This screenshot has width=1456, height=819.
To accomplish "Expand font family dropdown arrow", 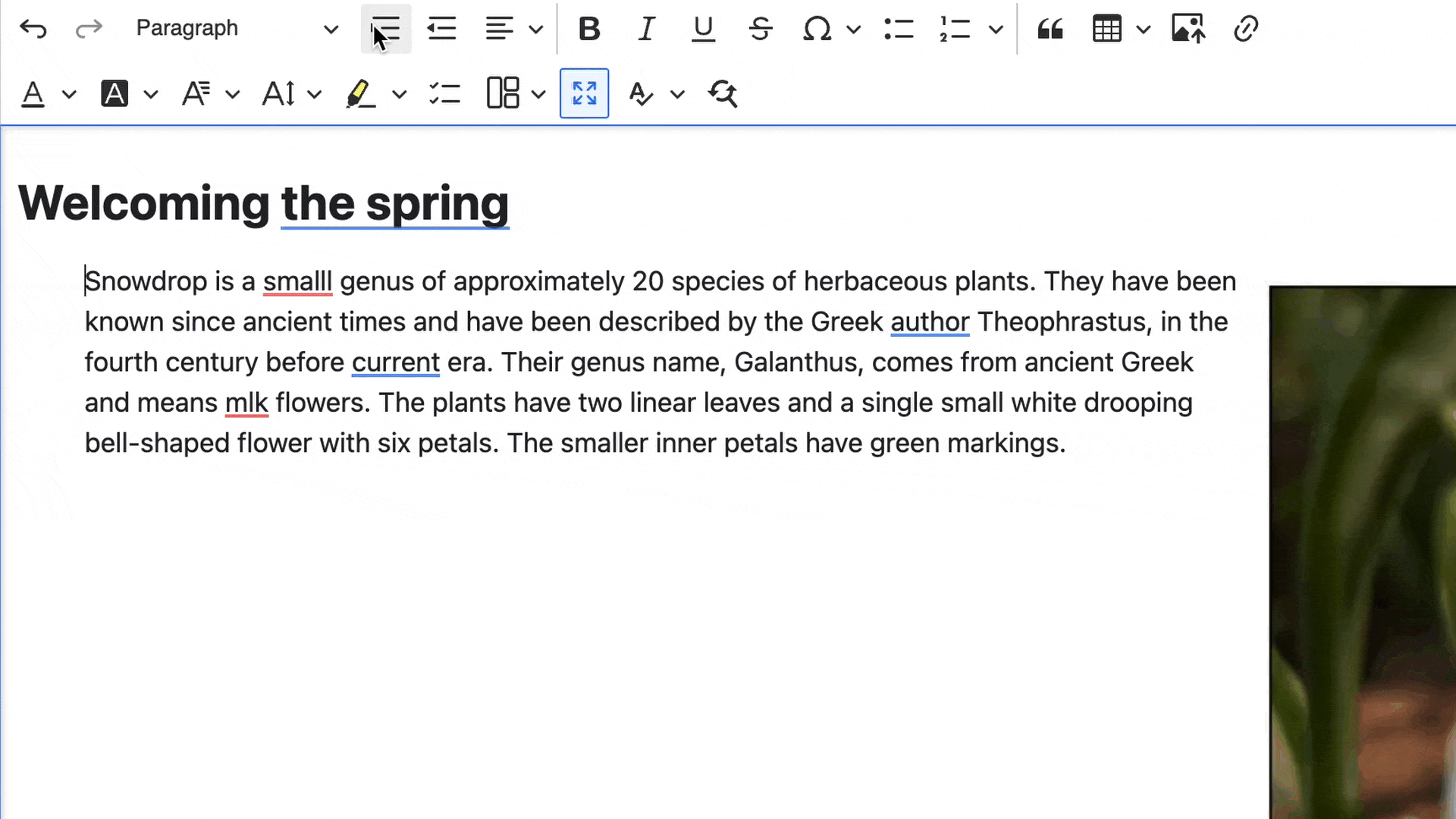I will point(233,94).
